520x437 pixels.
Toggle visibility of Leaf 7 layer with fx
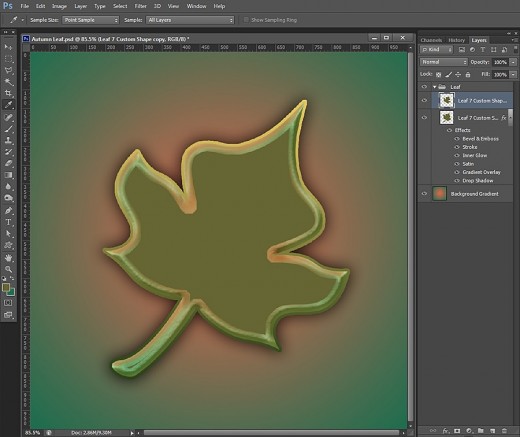[424, 117]
